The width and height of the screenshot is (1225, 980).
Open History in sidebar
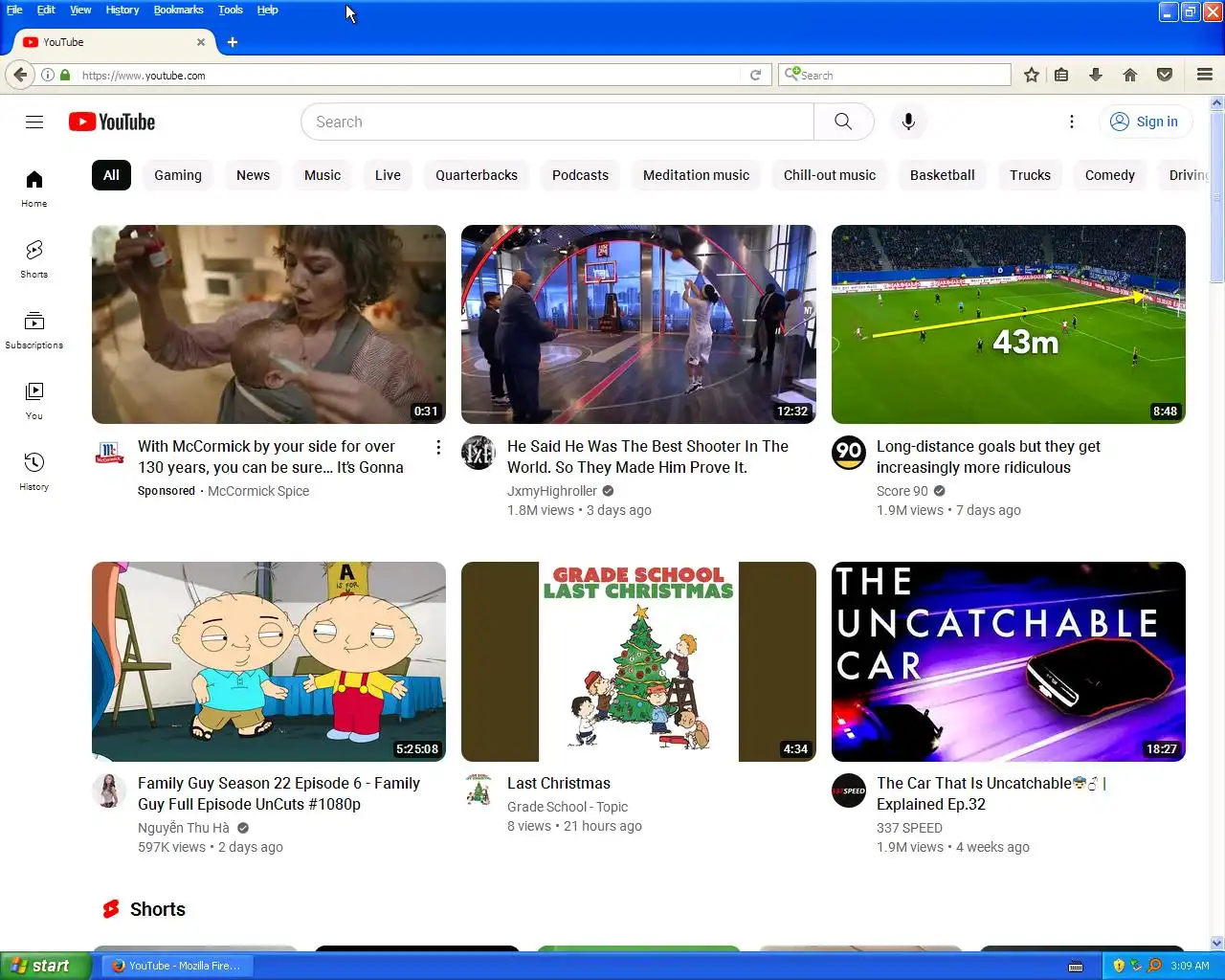pos(34,471)
